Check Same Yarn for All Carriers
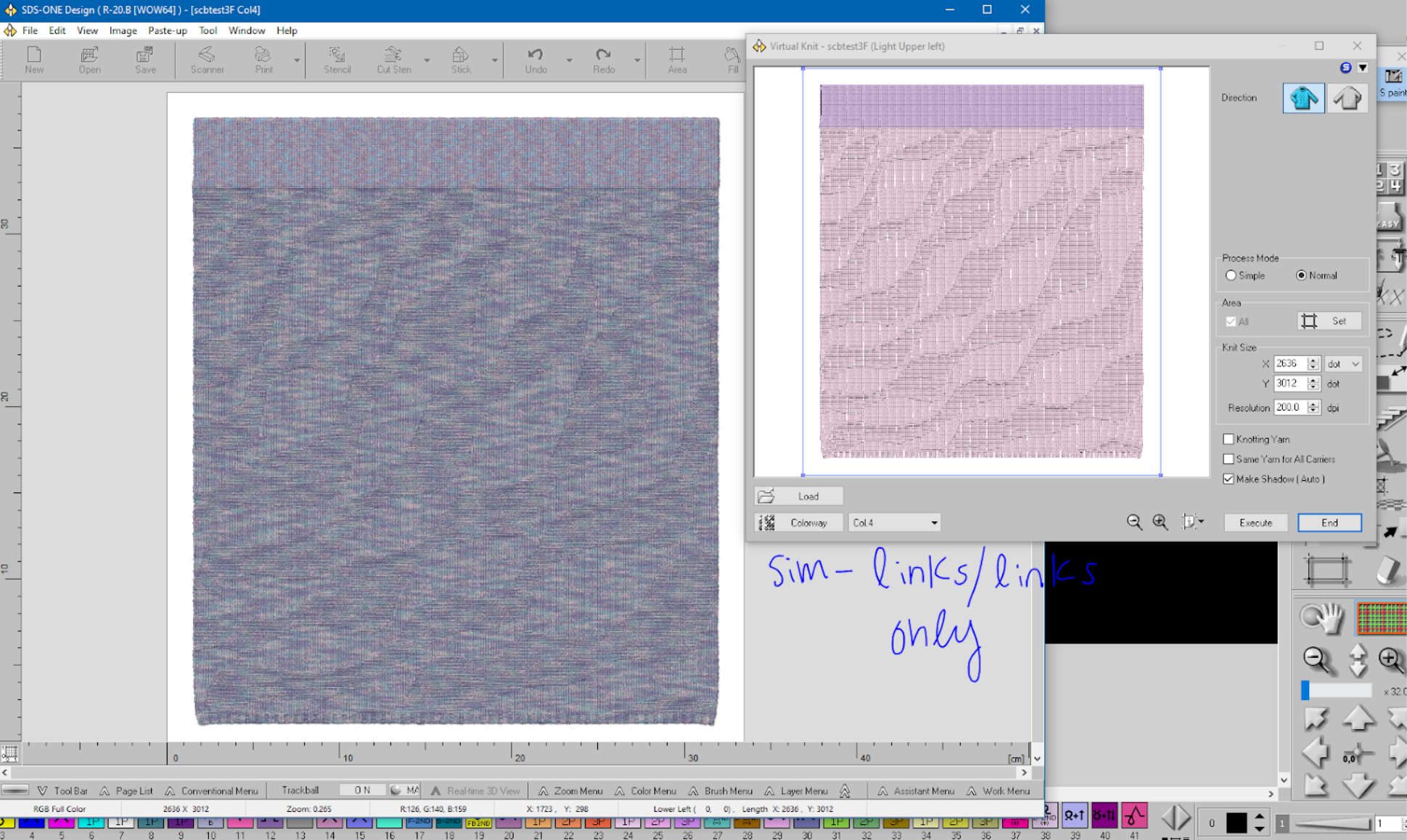Viewport: 1407px width, 840px height. 1228,459
